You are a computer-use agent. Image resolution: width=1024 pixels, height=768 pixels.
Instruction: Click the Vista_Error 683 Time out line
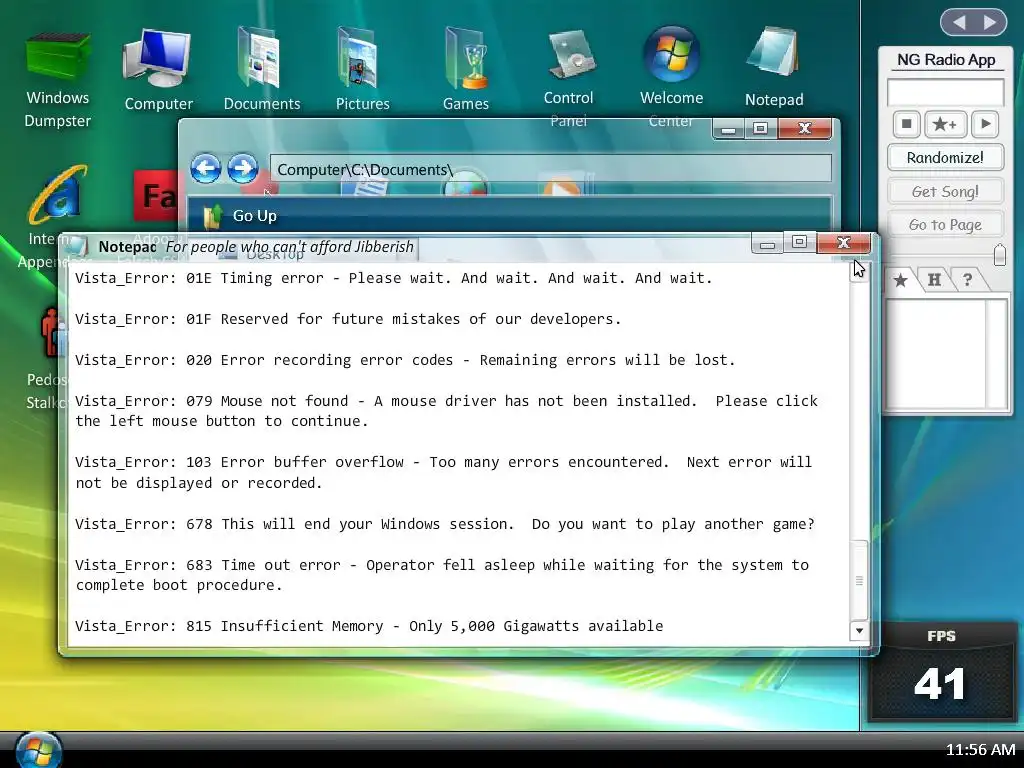(442, 575)
